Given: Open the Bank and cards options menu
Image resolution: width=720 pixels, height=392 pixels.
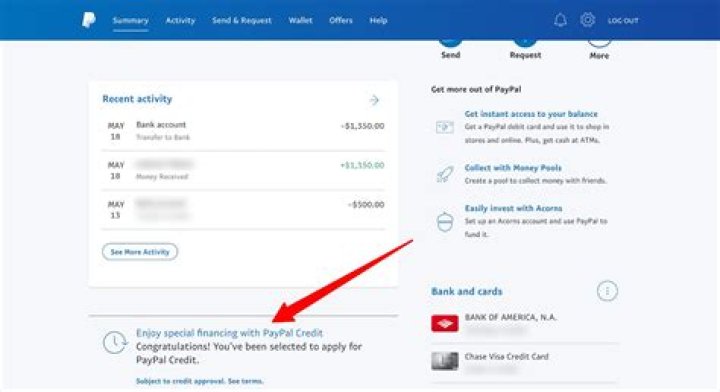Looking at the screenshot, I should (607, 291).
